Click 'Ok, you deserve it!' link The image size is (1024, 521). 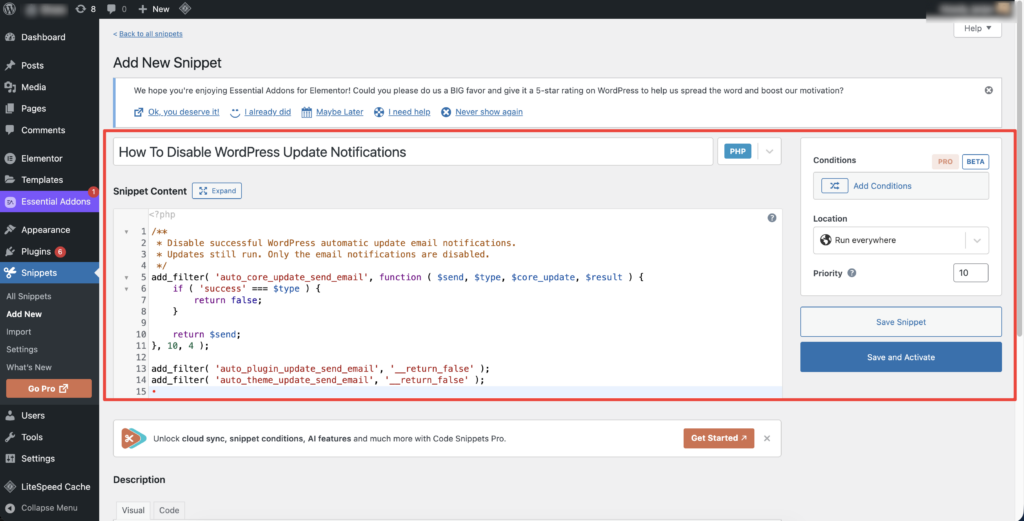click(184, 112)
